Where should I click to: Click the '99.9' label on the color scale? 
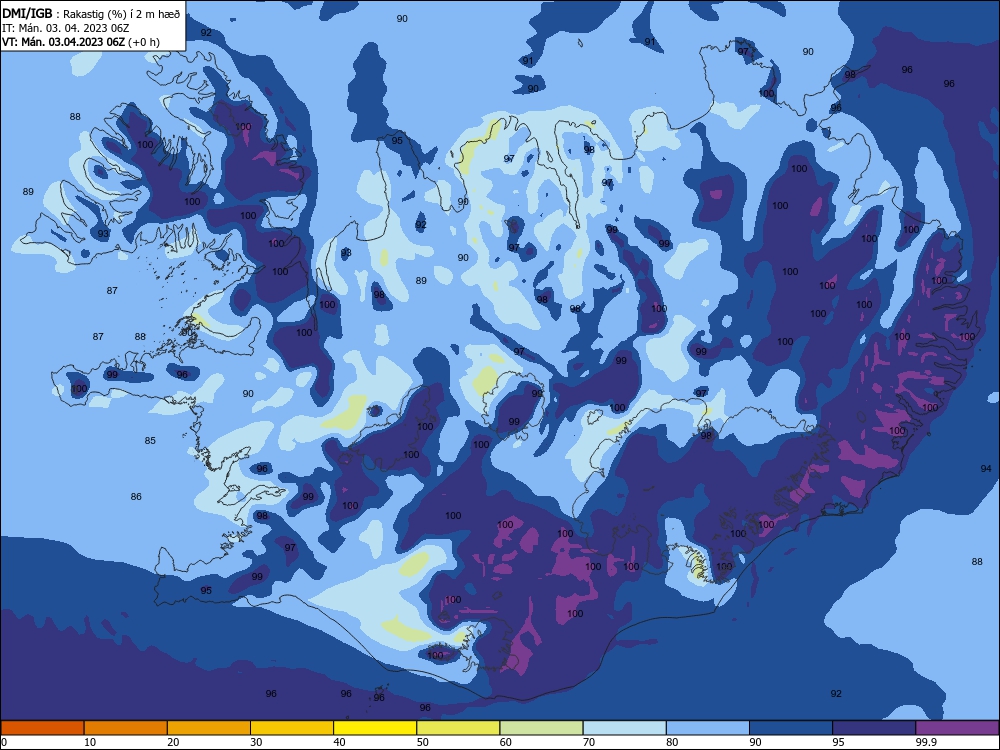925,742
